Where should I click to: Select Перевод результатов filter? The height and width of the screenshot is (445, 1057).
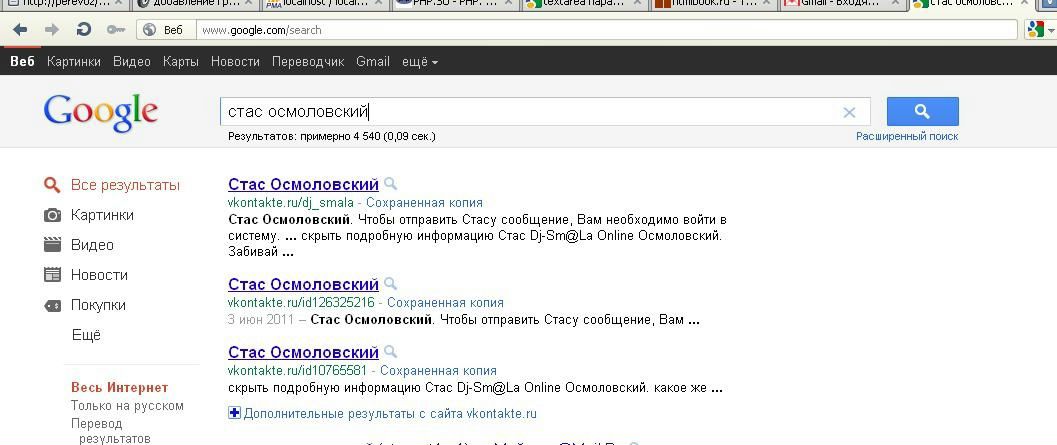(x=111, y=431)
